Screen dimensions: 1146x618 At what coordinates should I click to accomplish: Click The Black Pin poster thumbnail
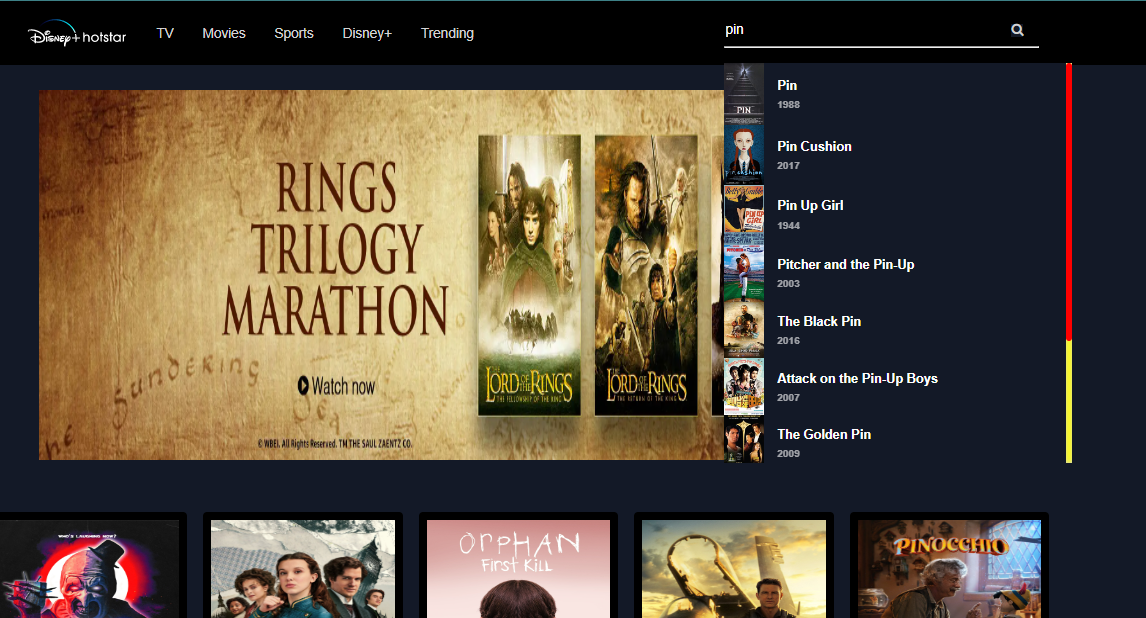[744, 329]
